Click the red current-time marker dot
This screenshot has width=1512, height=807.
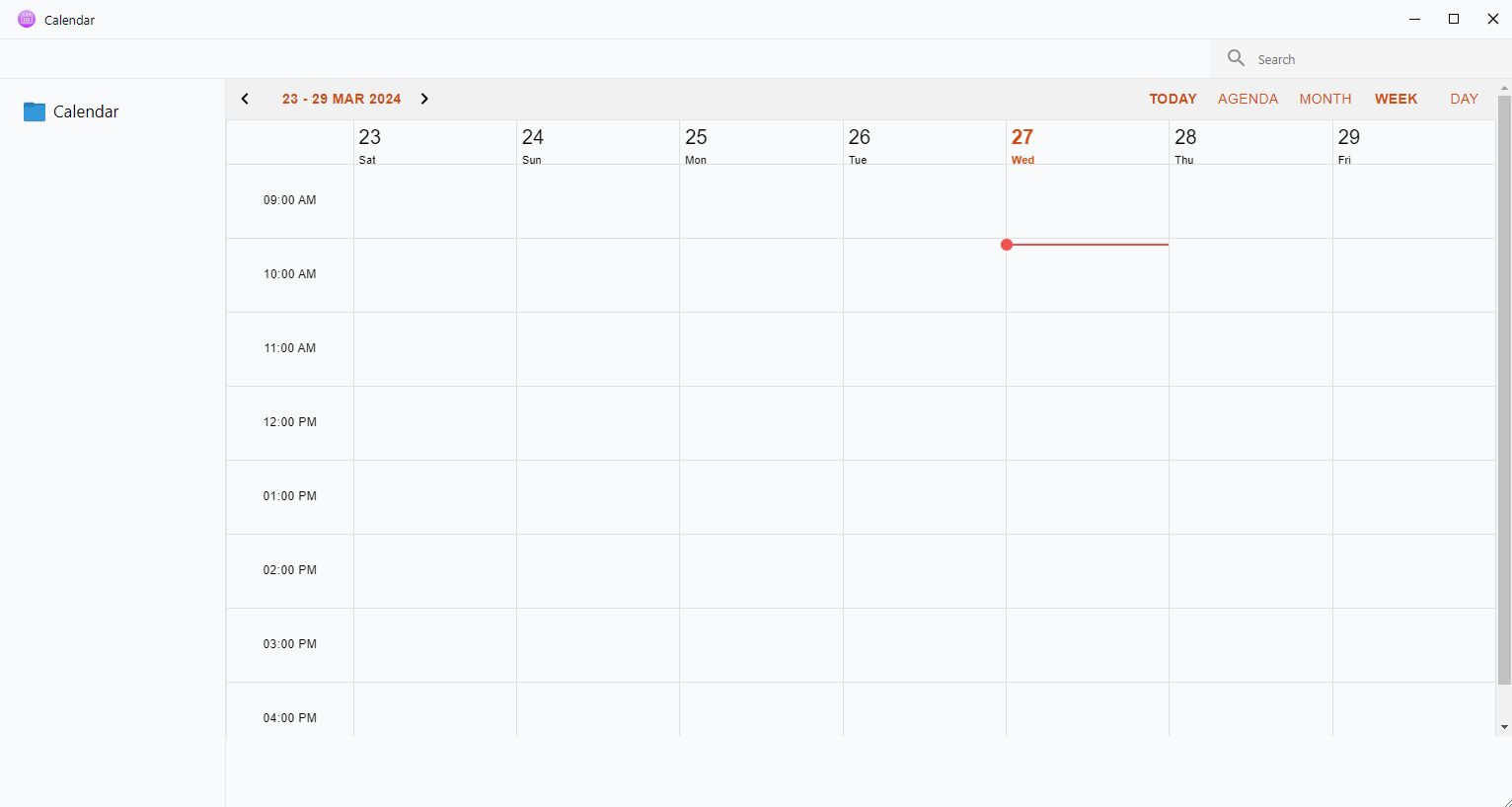click(x=1007, y=245)
